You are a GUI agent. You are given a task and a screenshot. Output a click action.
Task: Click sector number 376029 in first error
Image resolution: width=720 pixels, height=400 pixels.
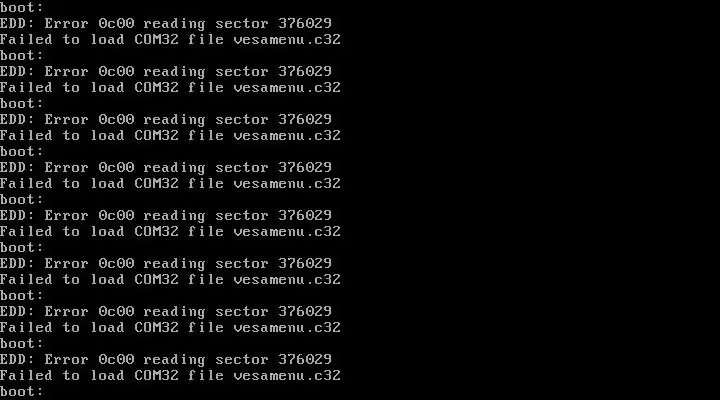pos(305,23)
